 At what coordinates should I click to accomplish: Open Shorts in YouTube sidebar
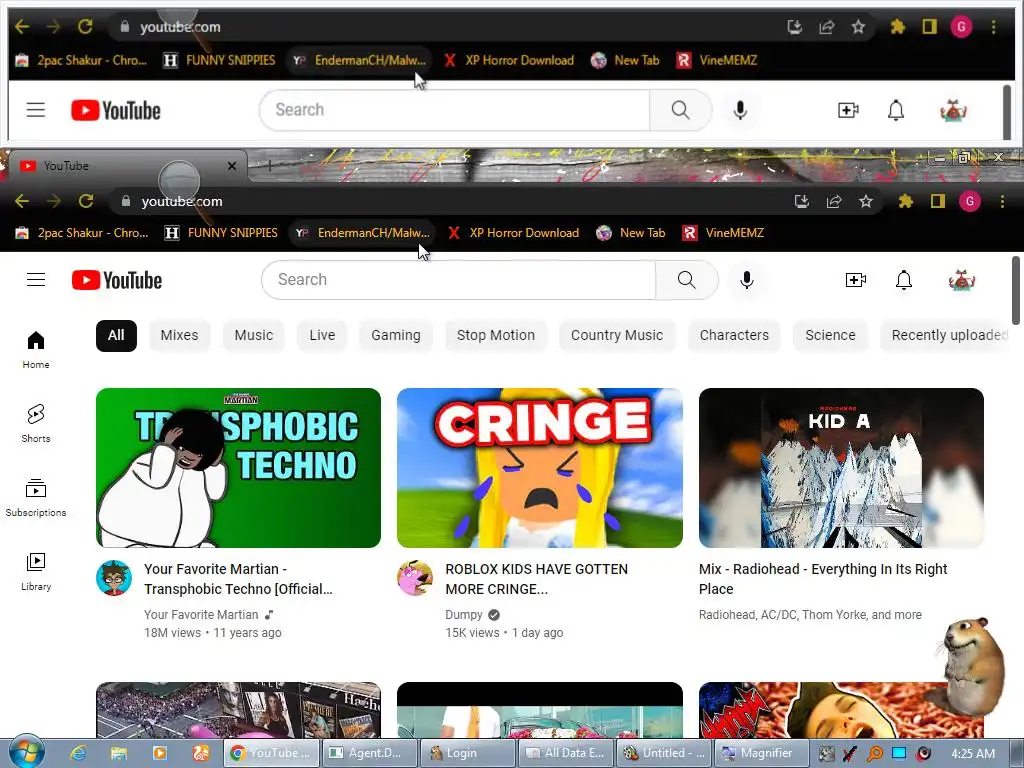(x=36, y=424)
